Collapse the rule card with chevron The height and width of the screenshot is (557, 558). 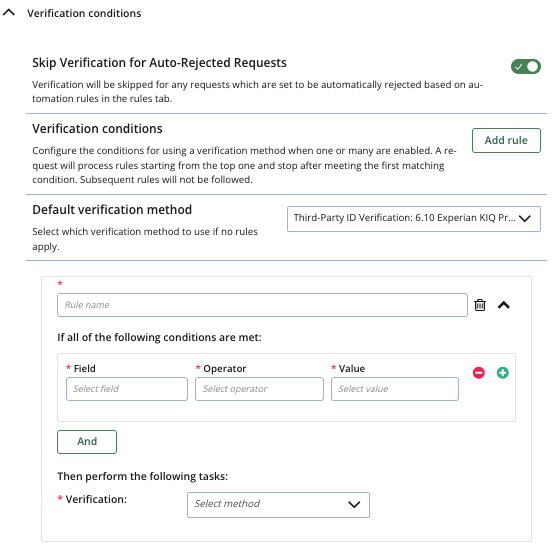[x=504, y=305]
